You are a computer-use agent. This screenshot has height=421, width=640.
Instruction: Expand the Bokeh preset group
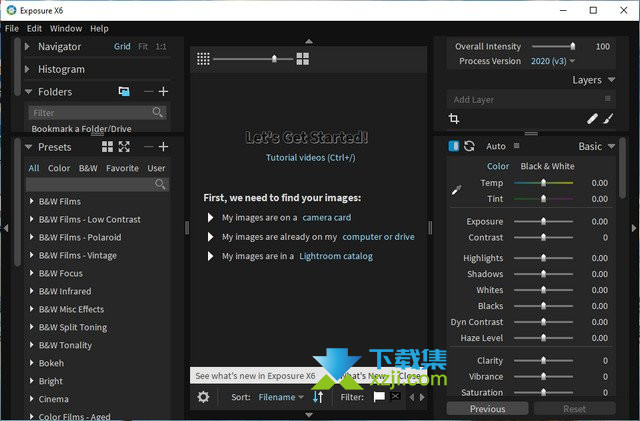pos(31,363)
